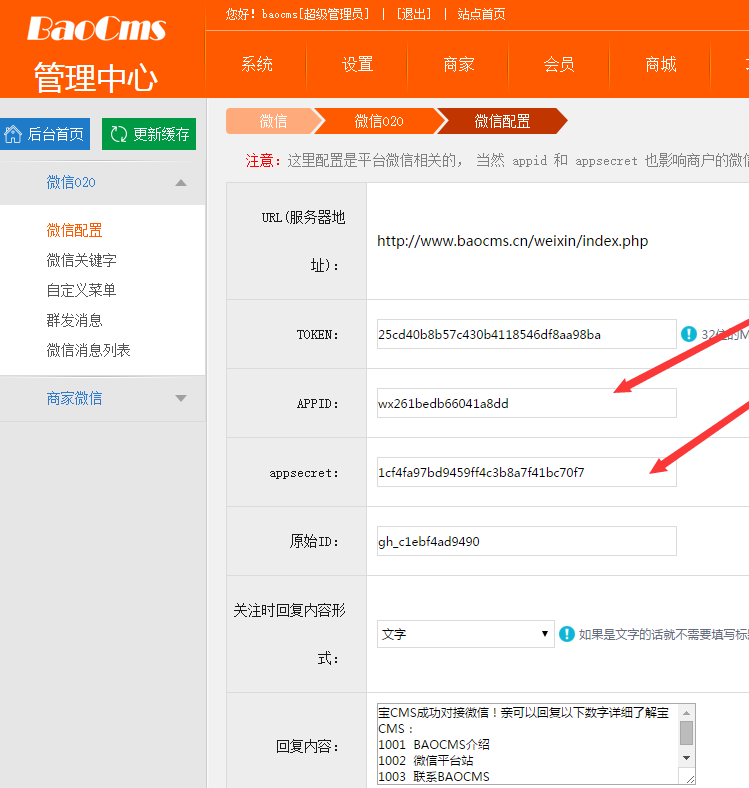This screenshot has width=749, height=788.
Task: Click inside the 回复内容 textarea
Action: (527, 744)
